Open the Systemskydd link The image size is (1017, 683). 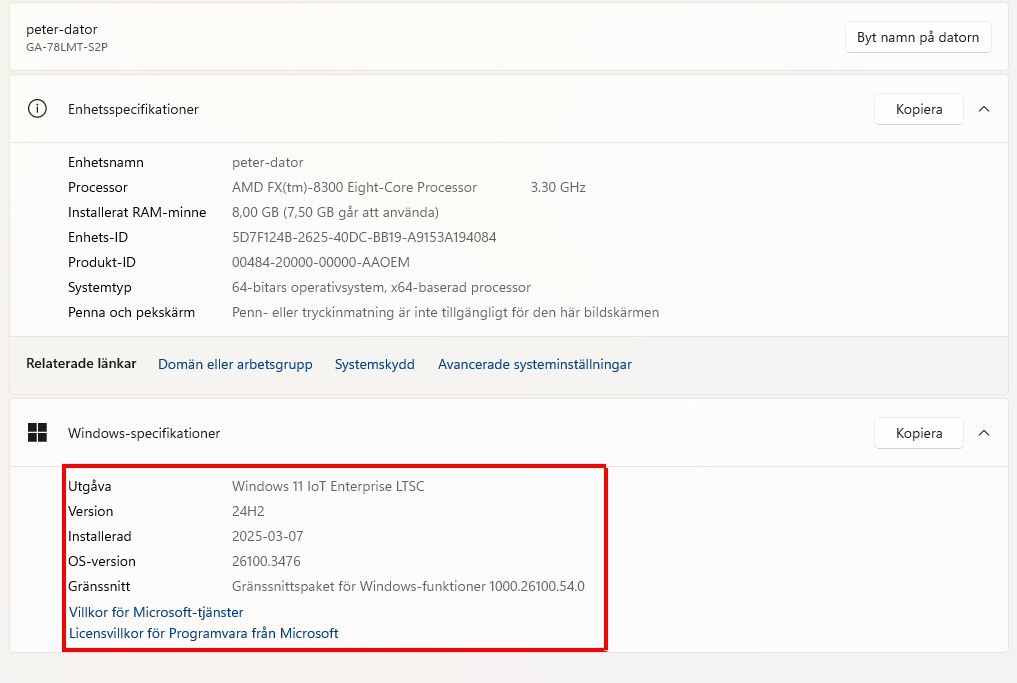[x=374, y=365]
